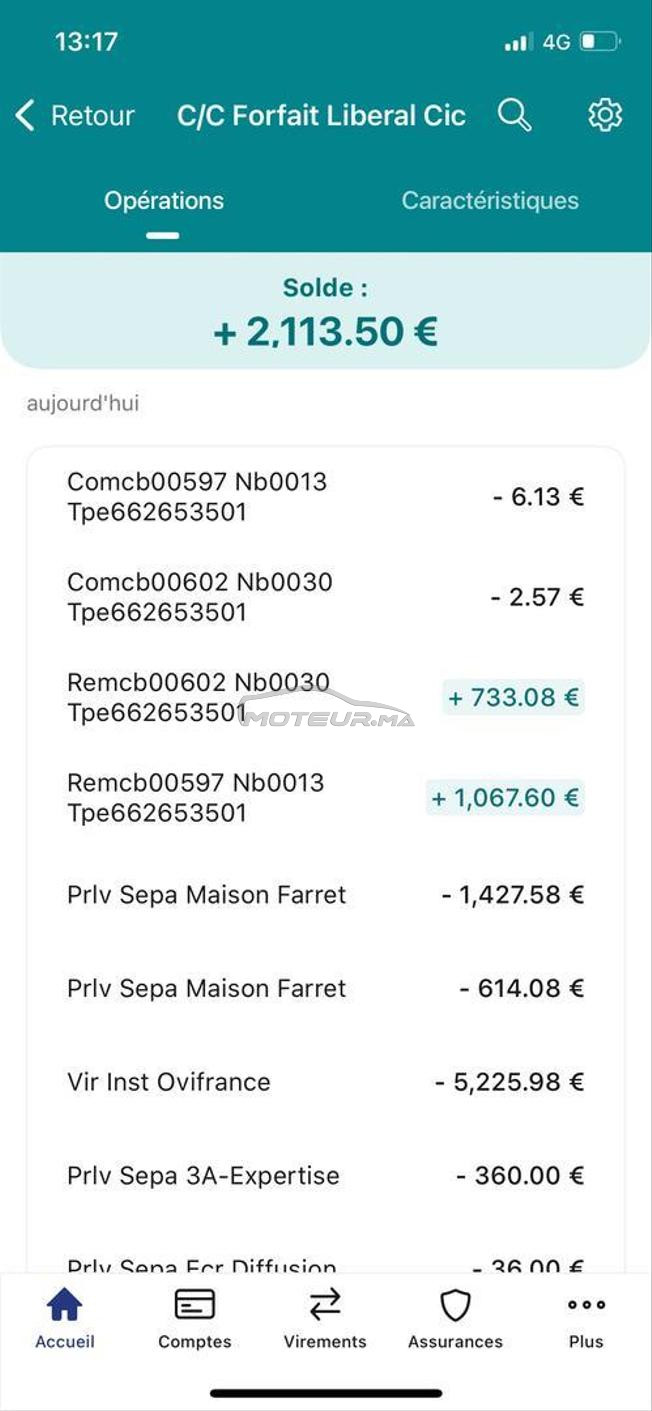Image resolution: width=652 pixels, height=1411 pixels.
Task: Tap the back chevron arrow
Action: [x=25, y=115]
